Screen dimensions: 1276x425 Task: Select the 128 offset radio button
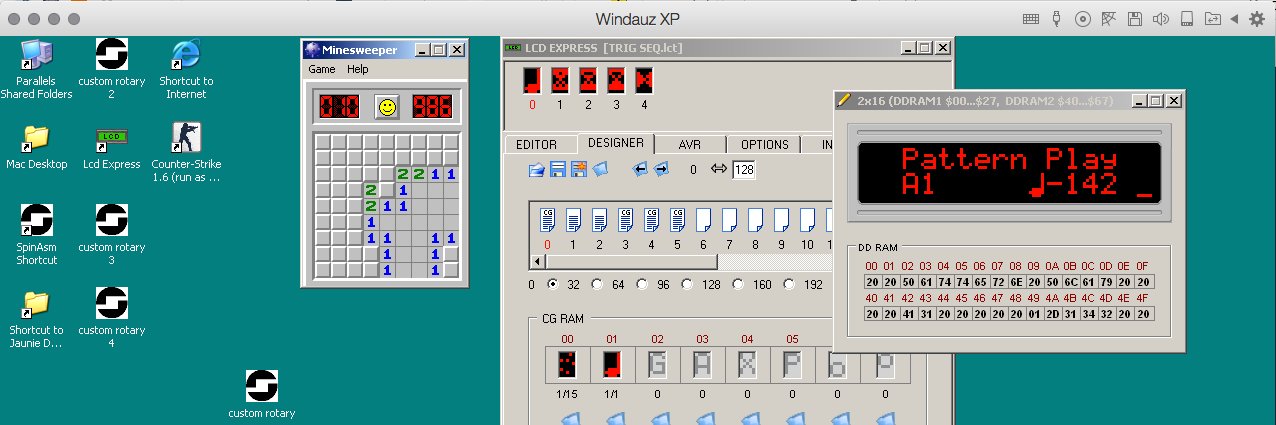point(687,284)
